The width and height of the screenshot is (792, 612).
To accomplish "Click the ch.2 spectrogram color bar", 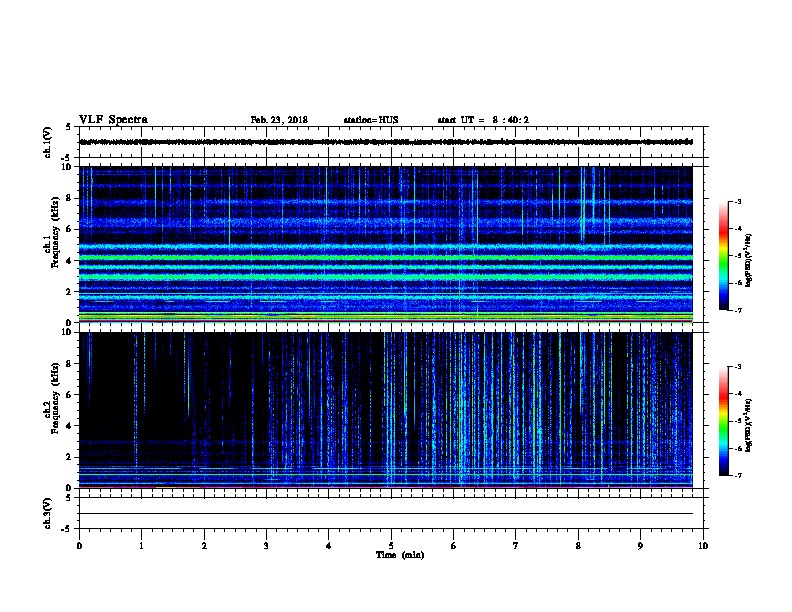I will (x=723, y=421).
